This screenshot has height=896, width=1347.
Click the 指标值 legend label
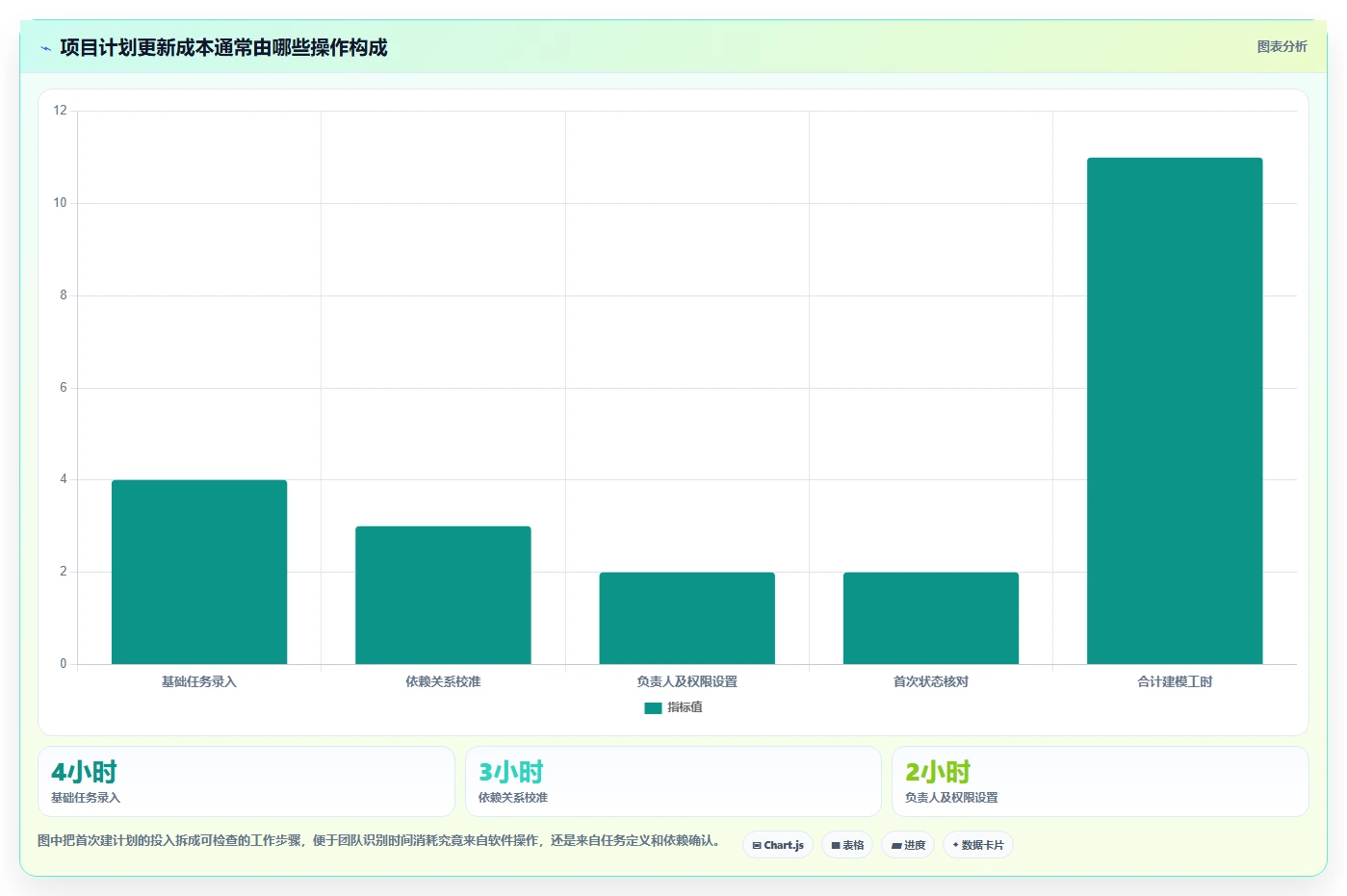point(685,707)
